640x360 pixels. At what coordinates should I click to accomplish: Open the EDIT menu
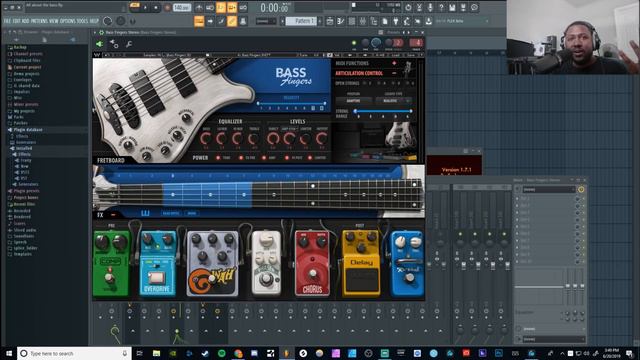click(x=16, y=21)
